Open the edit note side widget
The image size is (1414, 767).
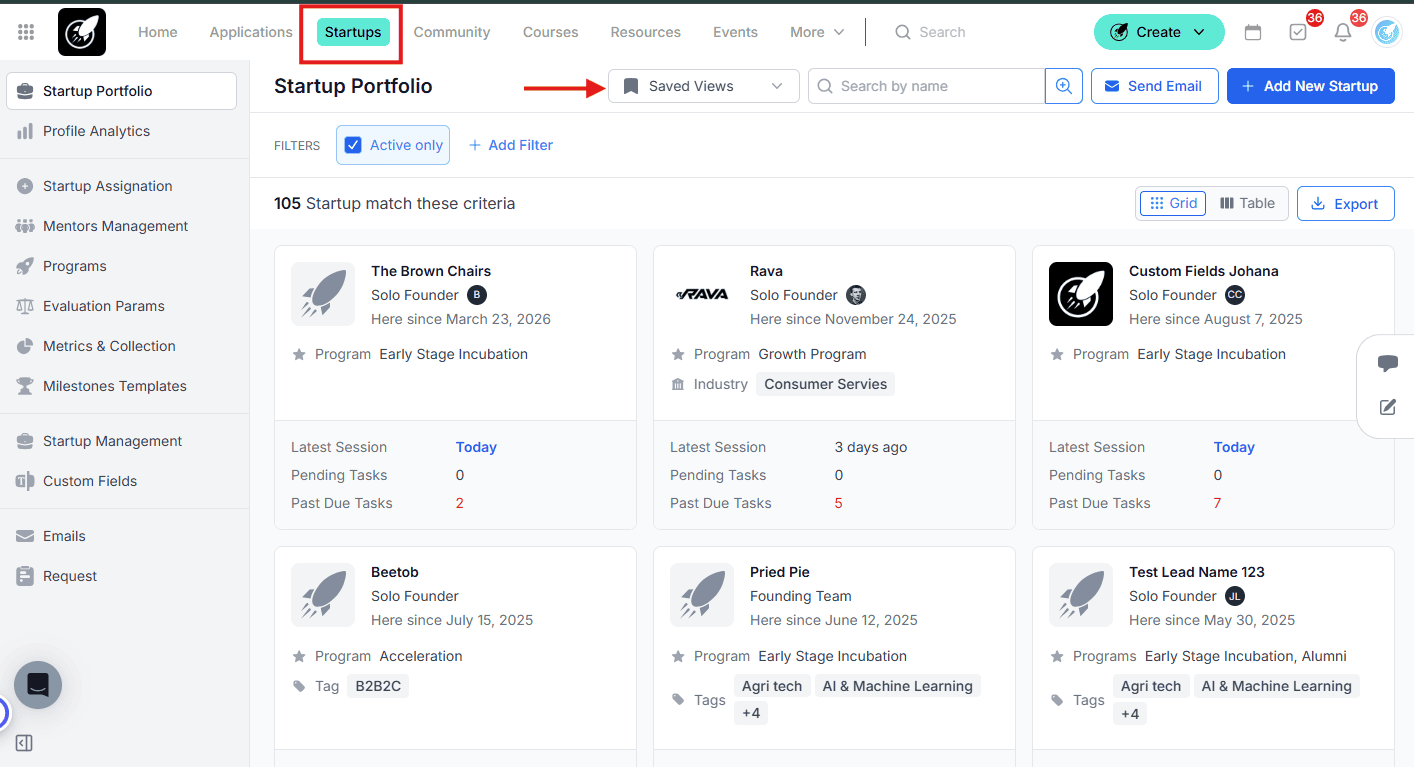tap(1388, 407)
